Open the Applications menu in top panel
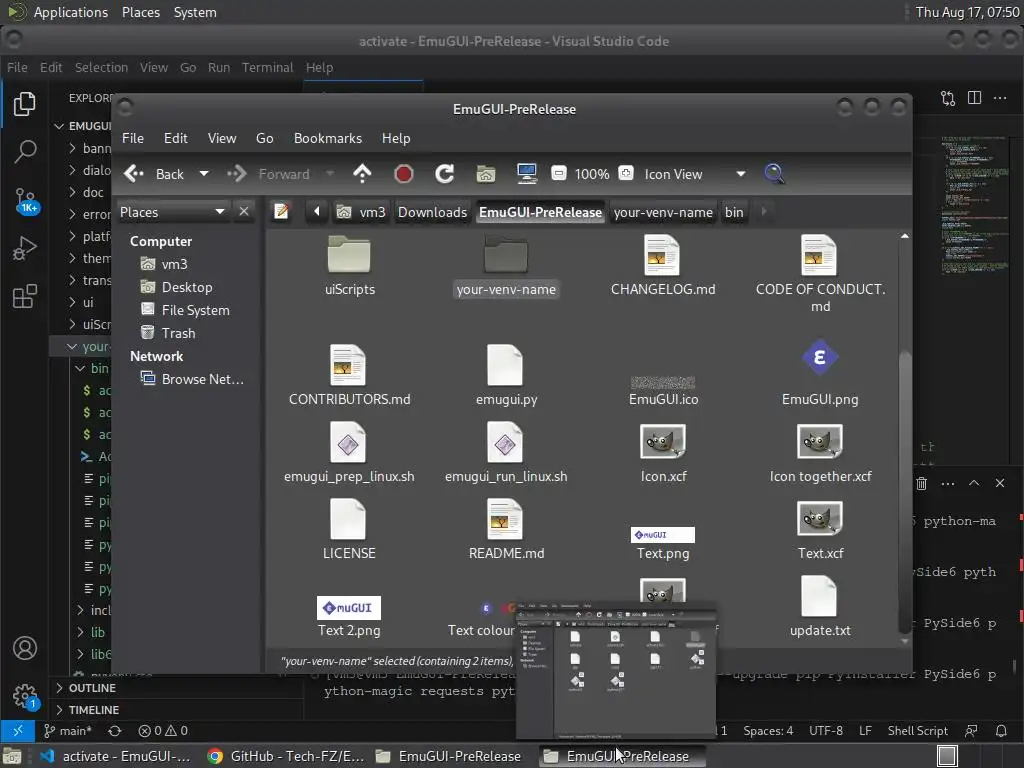The image size is (1024, 768). pyautogui.click(x=71, y=12)
